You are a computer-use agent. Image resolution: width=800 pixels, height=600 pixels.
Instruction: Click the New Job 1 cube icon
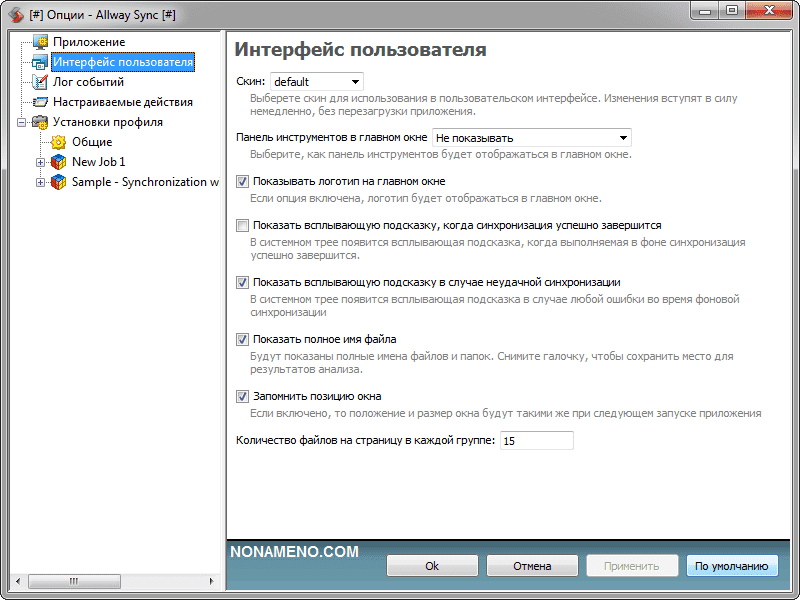[58, 162]
